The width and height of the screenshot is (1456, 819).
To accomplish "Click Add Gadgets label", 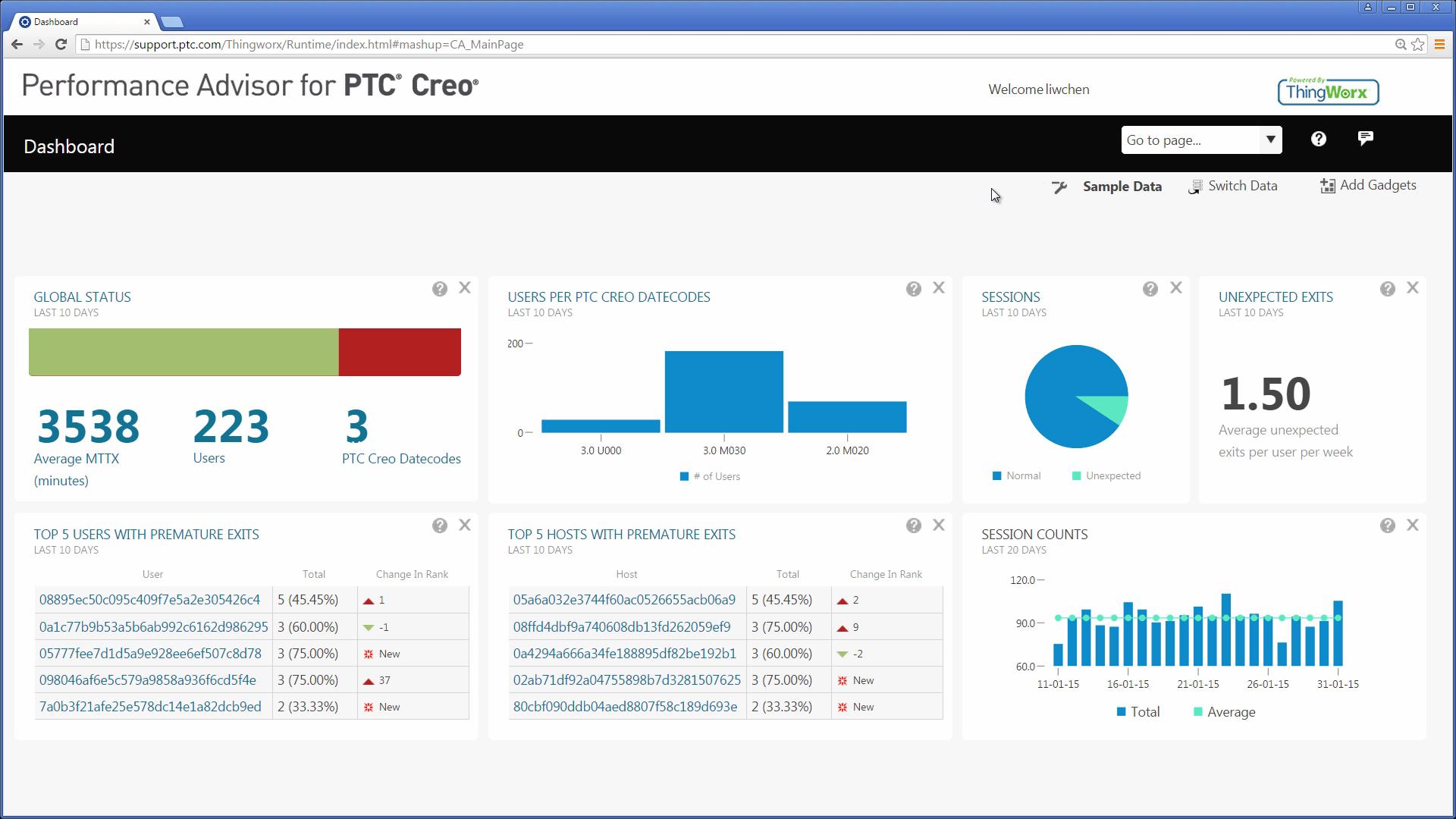I will coord(1378,185).
